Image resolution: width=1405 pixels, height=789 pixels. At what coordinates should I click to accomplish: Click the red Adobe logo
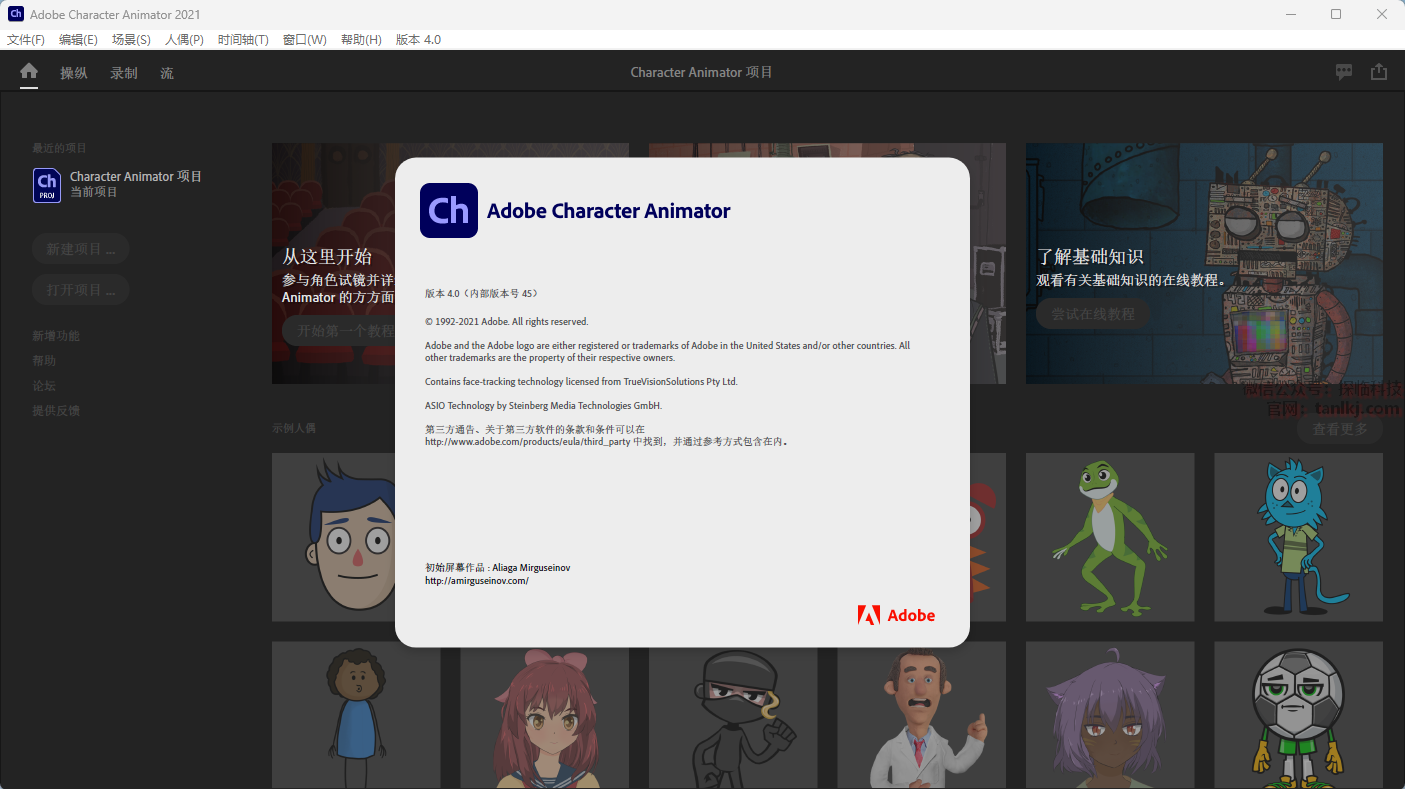[868, 615]
